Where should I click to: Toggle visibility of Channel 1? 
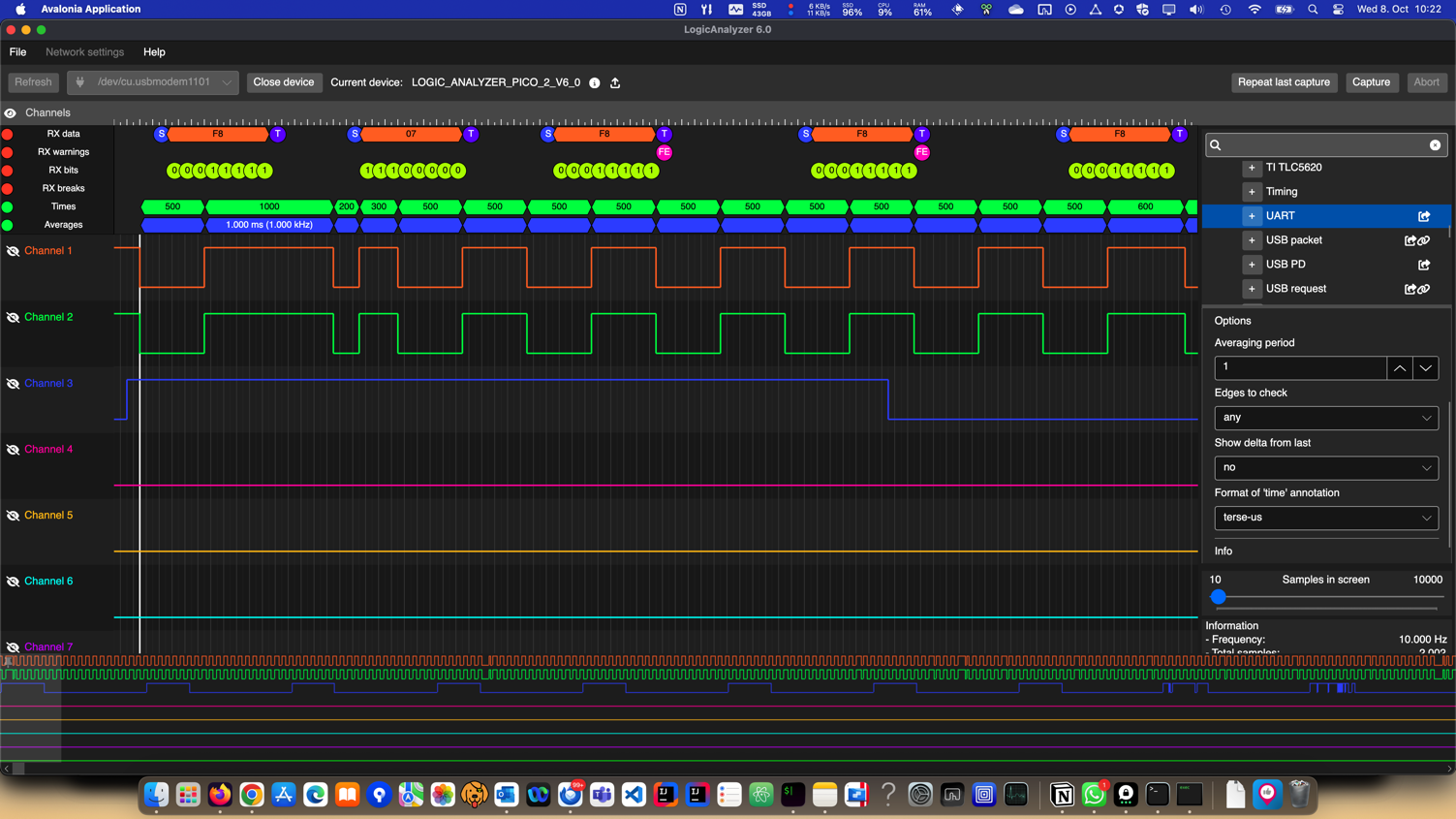click(13, 251)
